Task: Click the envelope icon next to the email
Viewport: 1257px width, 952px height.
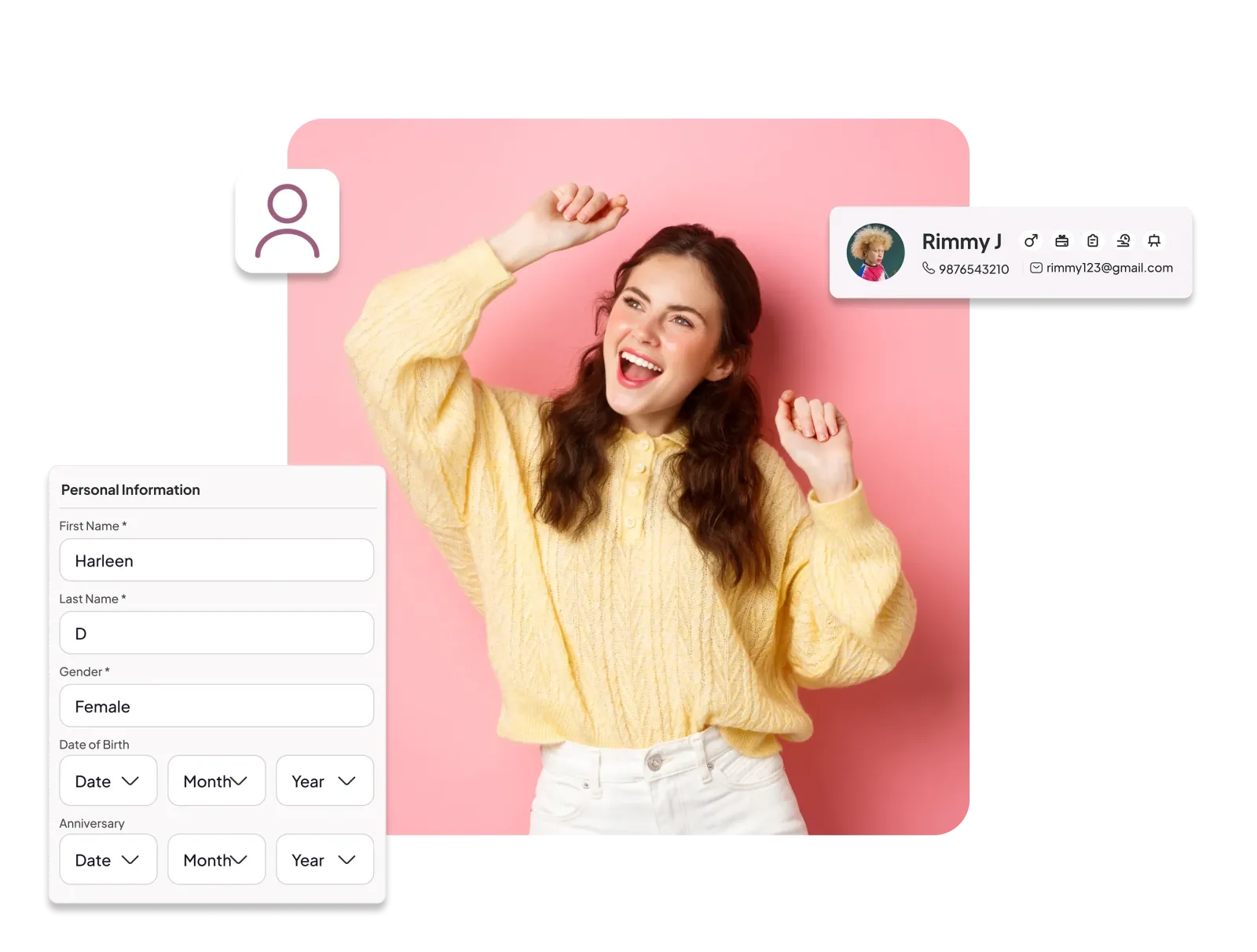Action: tap(1036, 268)
